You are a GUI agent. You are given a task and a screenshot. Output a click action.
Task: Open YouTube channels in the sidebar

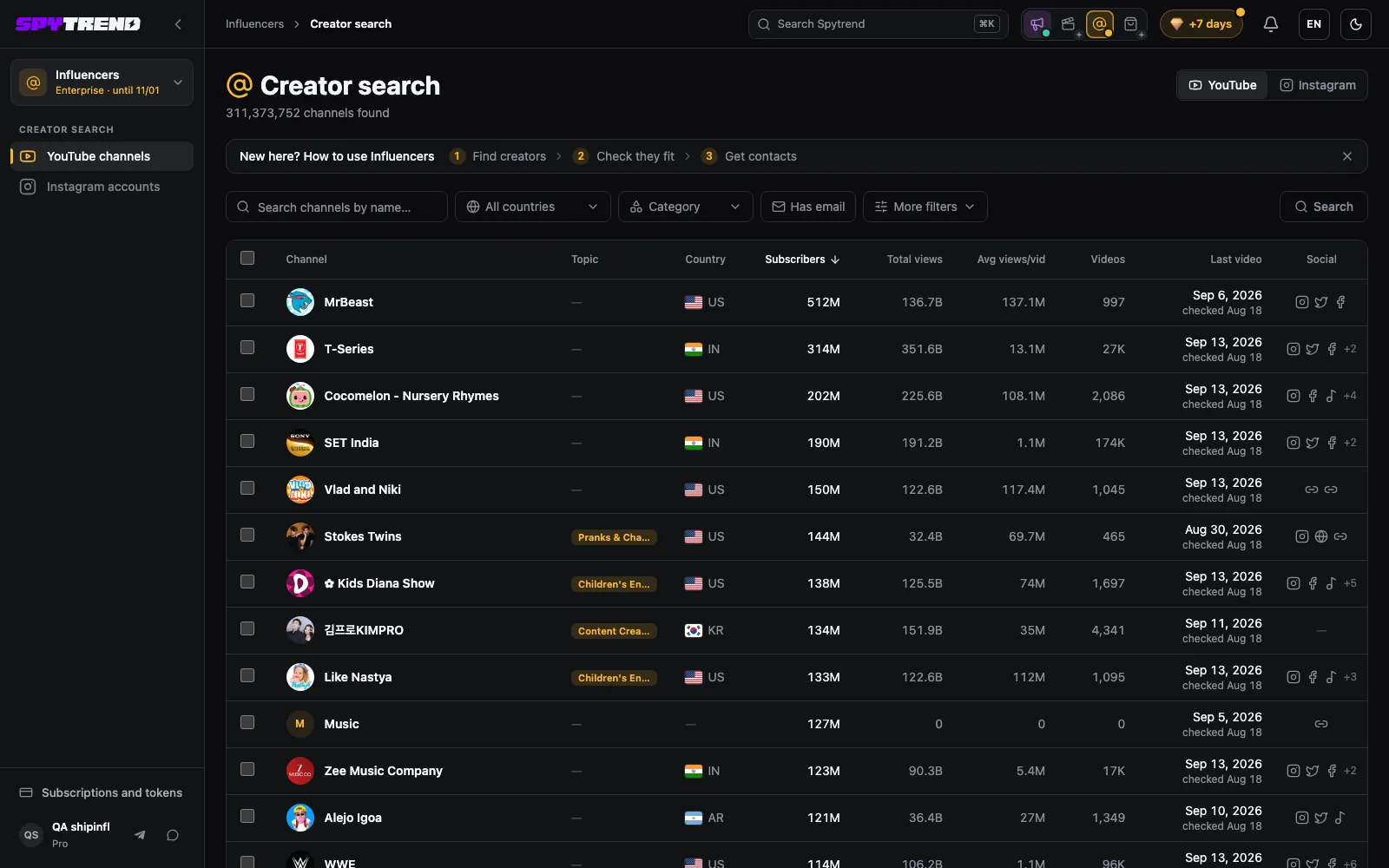click(x=102, y=156)
